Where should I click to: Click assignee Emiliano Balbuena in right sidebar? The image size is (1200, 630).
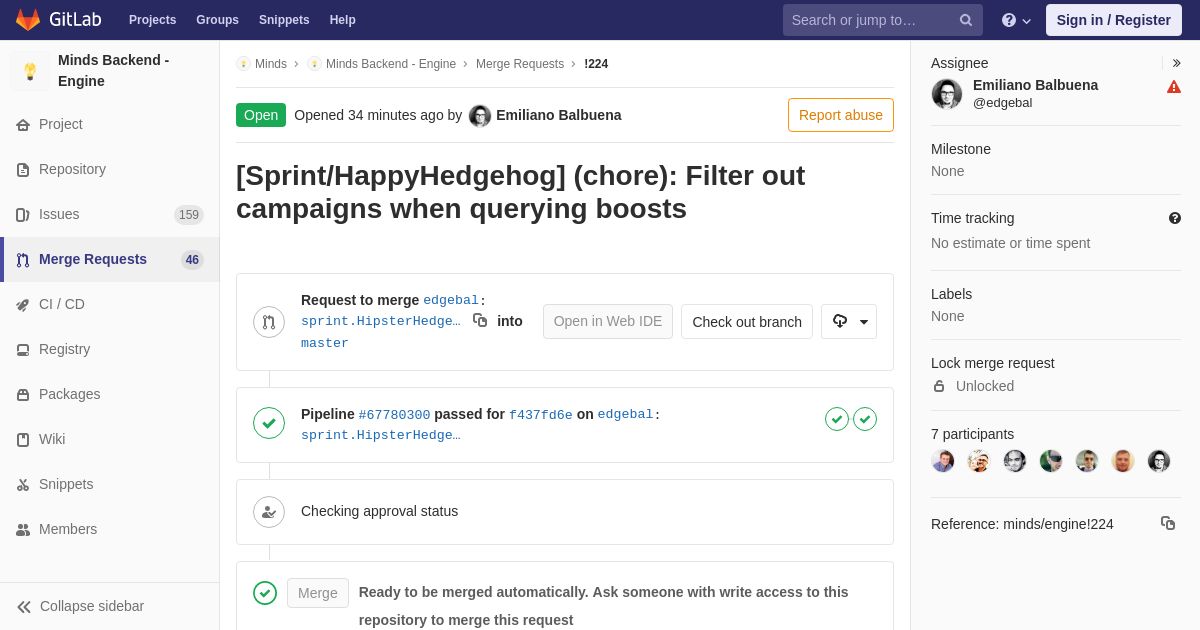coord(1035,85)
